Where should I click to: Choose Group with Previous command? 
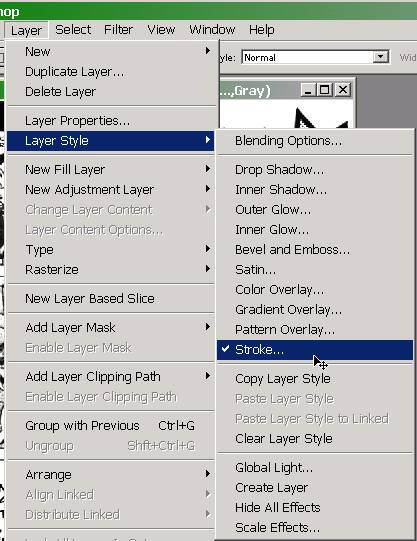[x=110, y=426]
